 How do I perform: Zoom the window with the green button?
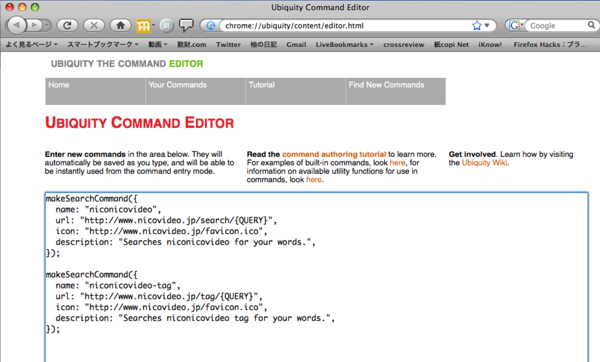tap(35, 7)
